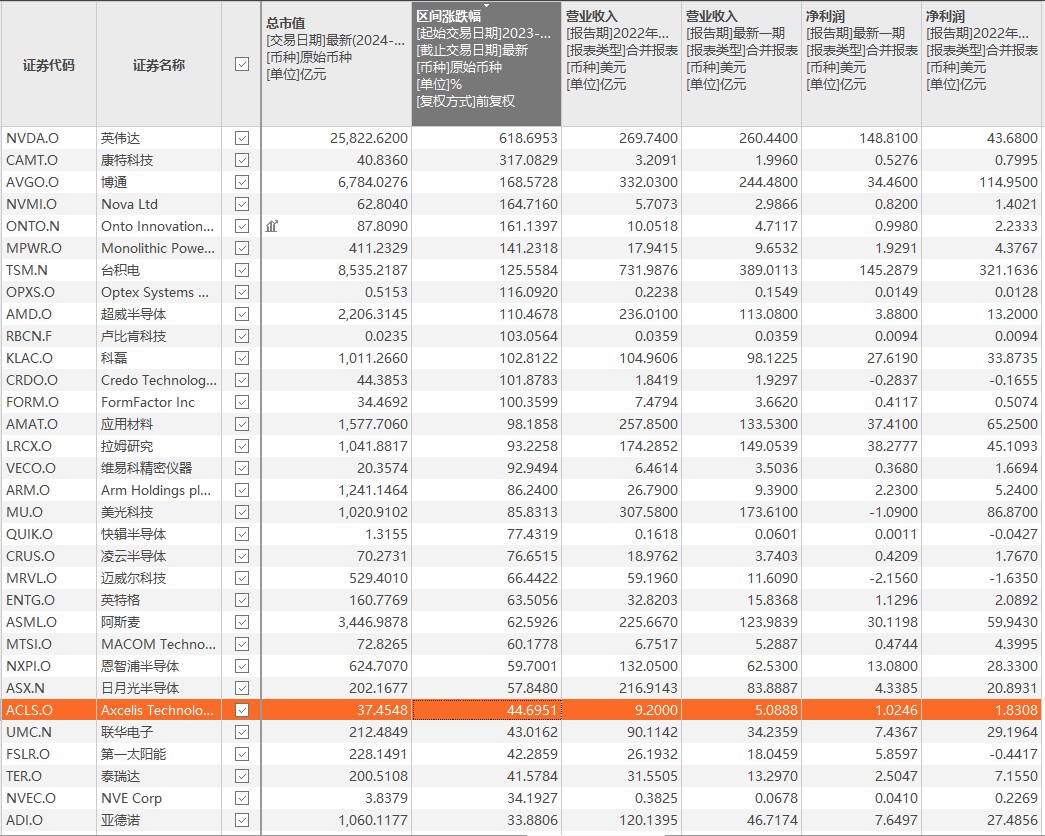Toggle checkbox for 台积电 row

coord(241,270)
